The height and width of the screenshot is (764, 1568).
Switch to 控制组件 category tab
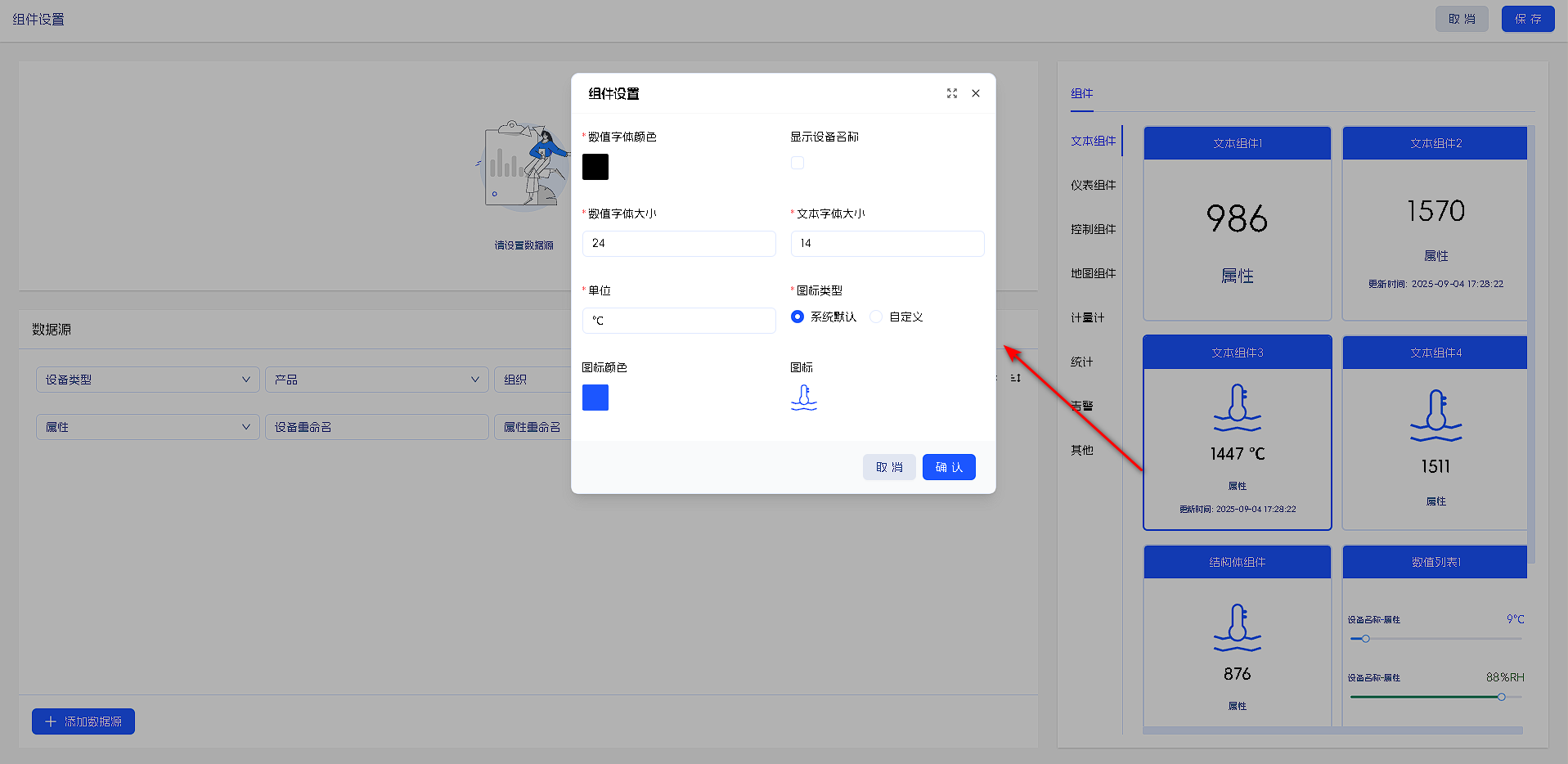[1093, 229]
